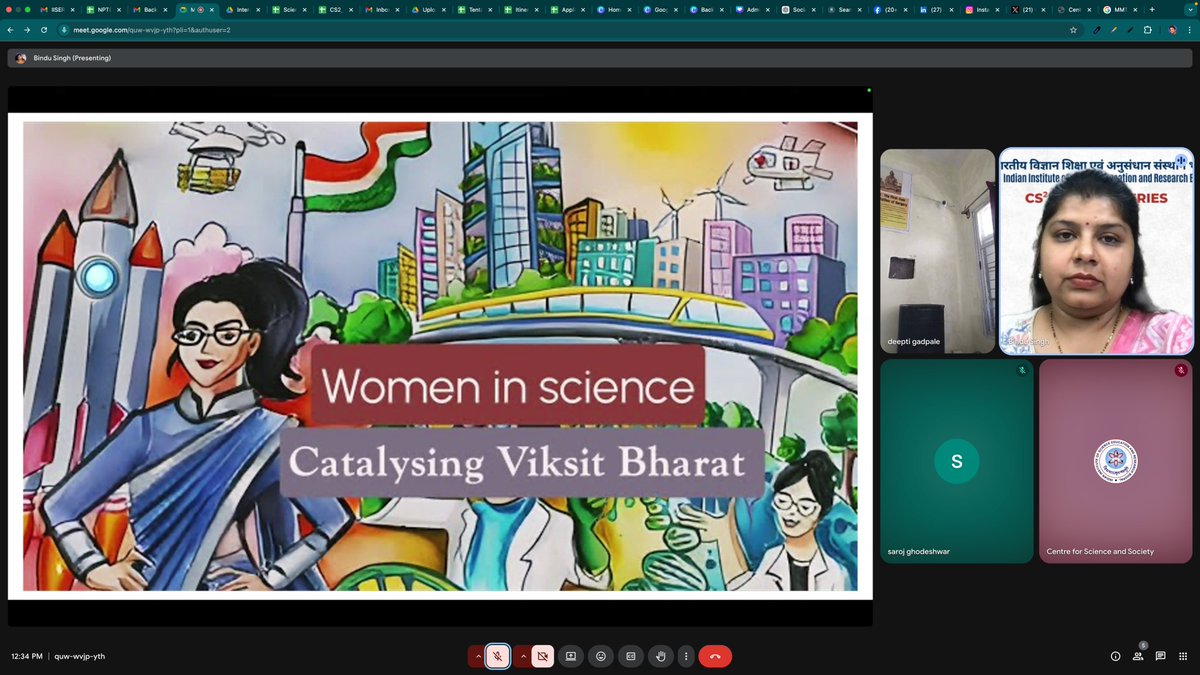The width and height of the screenshot is (1200, 675).
Task: Raise your hand in the meeting
Action: point(660,656)
